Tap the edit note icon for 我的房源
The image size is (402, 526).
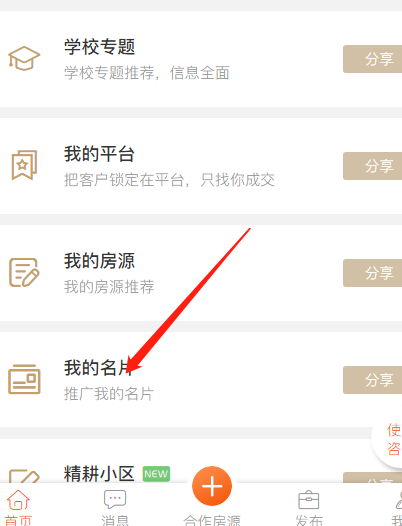24,272
